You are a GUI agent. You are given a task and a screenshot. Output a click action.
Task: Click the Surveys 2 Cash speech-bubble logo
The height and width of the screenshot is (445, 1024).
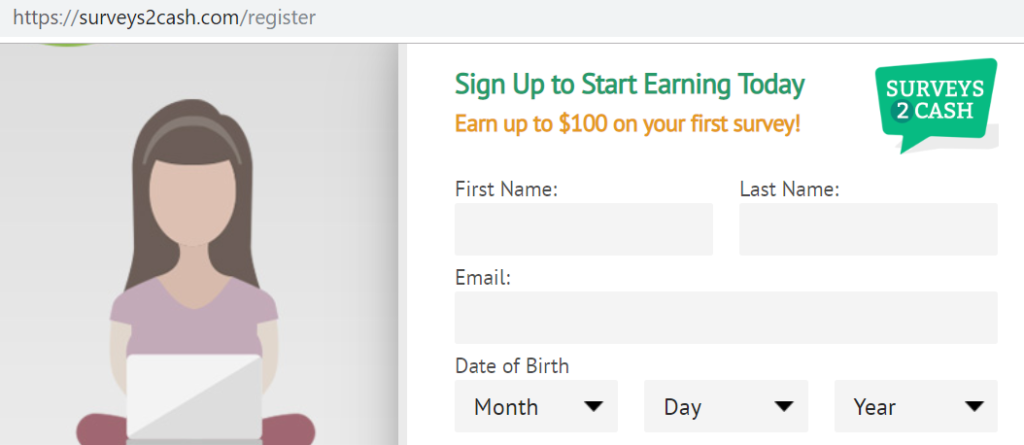coord(936,106)
